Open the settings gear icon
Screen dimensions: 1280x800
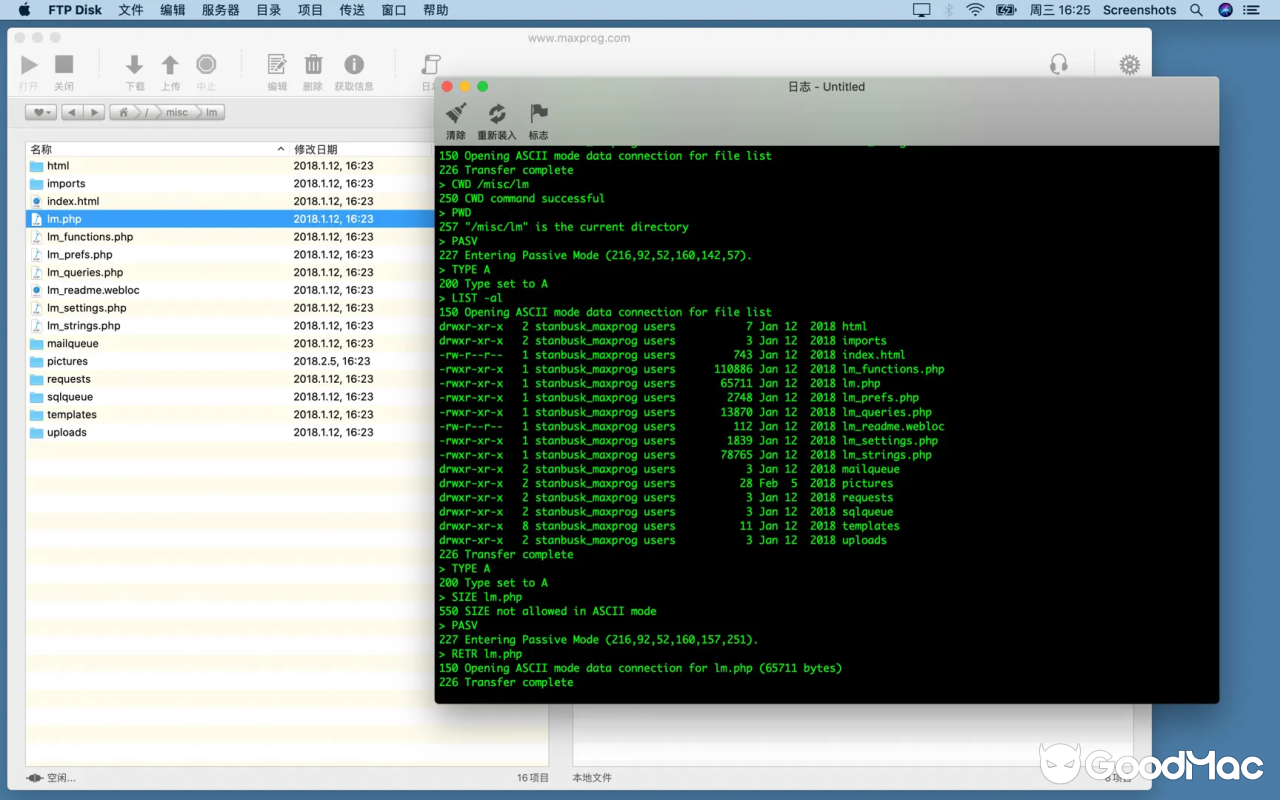[x=1129, y=64]
